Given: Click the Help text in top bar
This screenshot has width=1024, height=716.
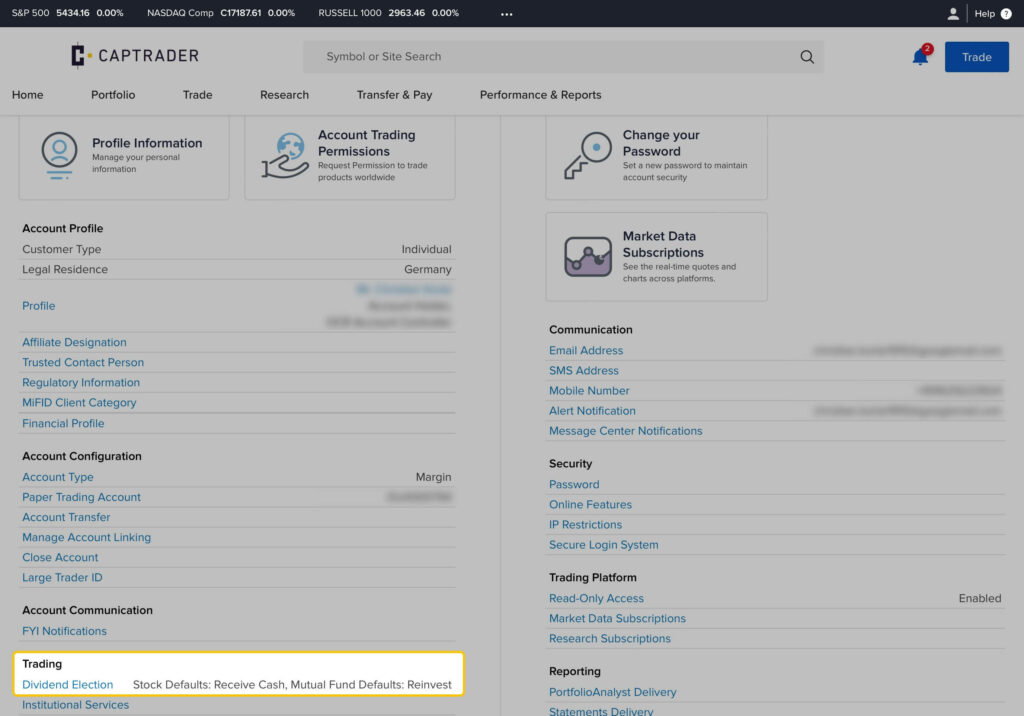Looking at the screenshot, I should [984, 14].
